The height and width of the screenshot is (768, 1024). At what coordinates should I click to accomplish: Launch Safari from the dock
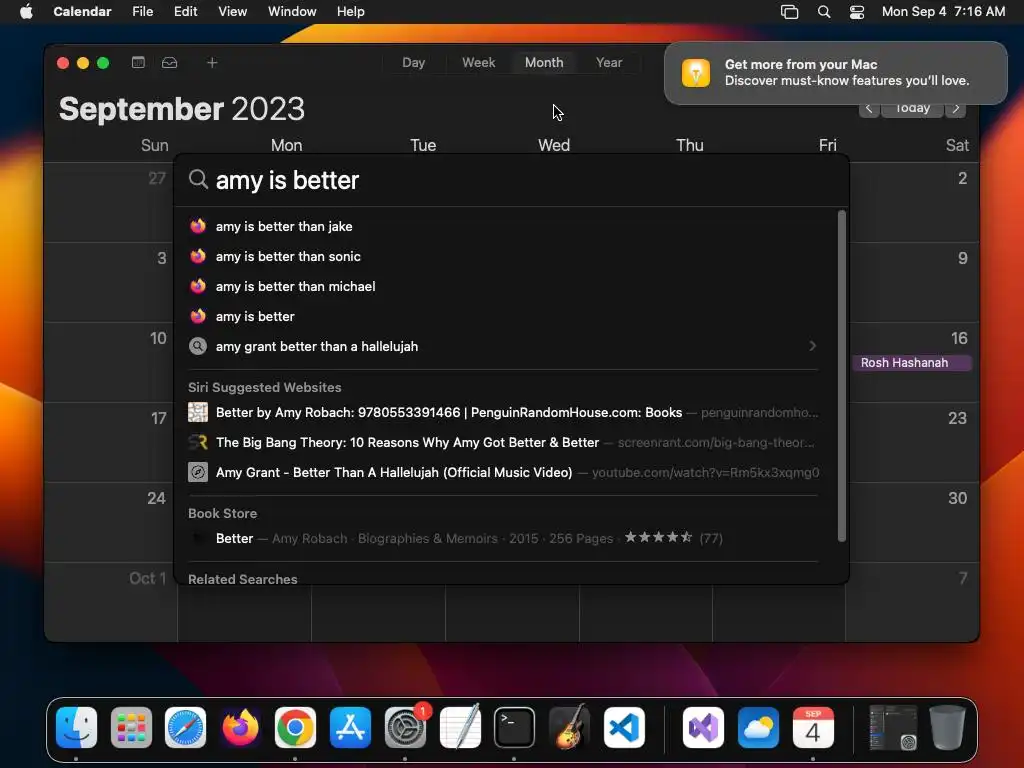click(185, 727)
